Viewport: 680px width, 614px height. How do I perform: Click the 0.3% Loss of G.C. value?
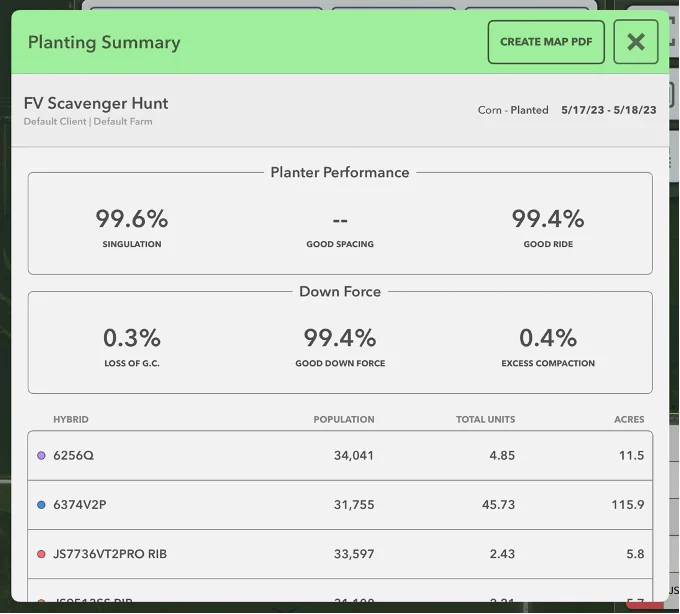tap(132, 338)
